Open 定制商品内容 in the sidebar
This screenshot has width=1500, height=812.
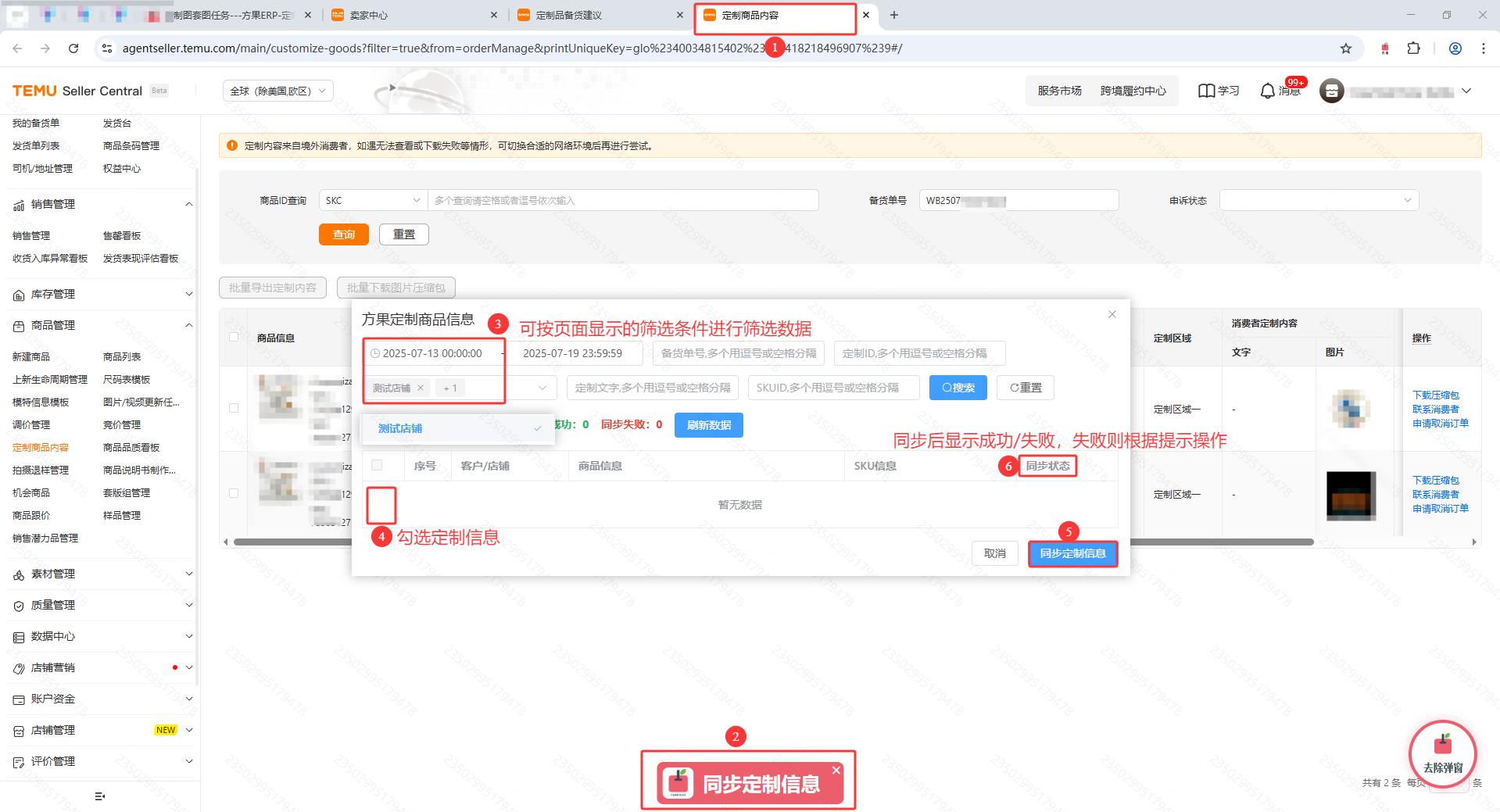41,447
